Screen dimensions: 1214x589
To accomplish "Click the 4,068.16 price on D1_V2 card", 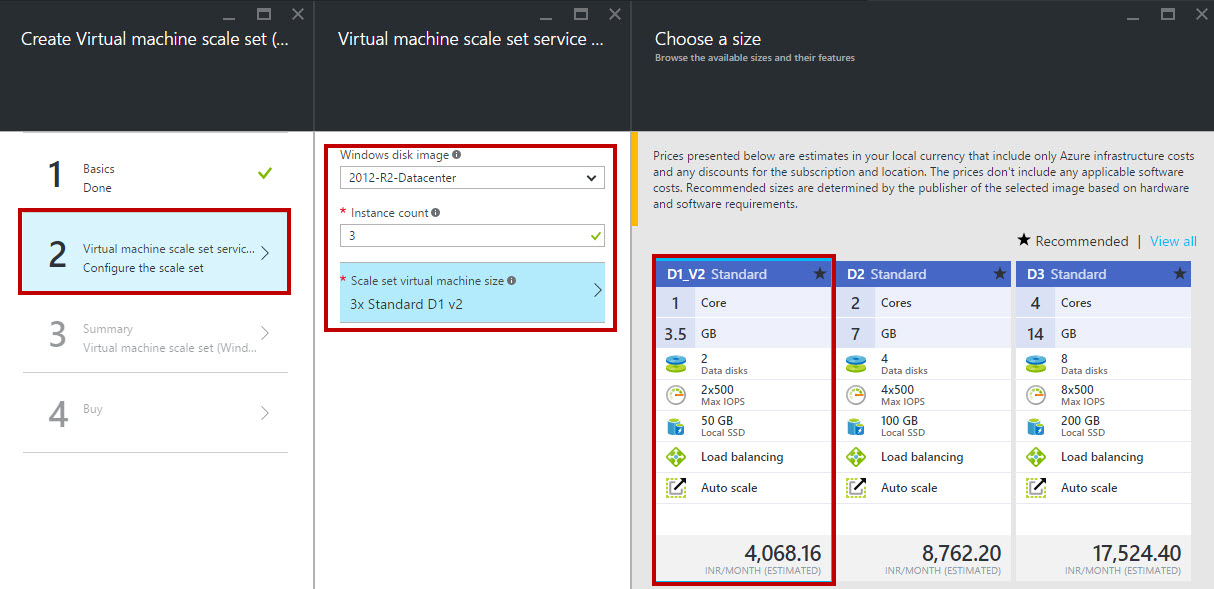I will 783,553.
